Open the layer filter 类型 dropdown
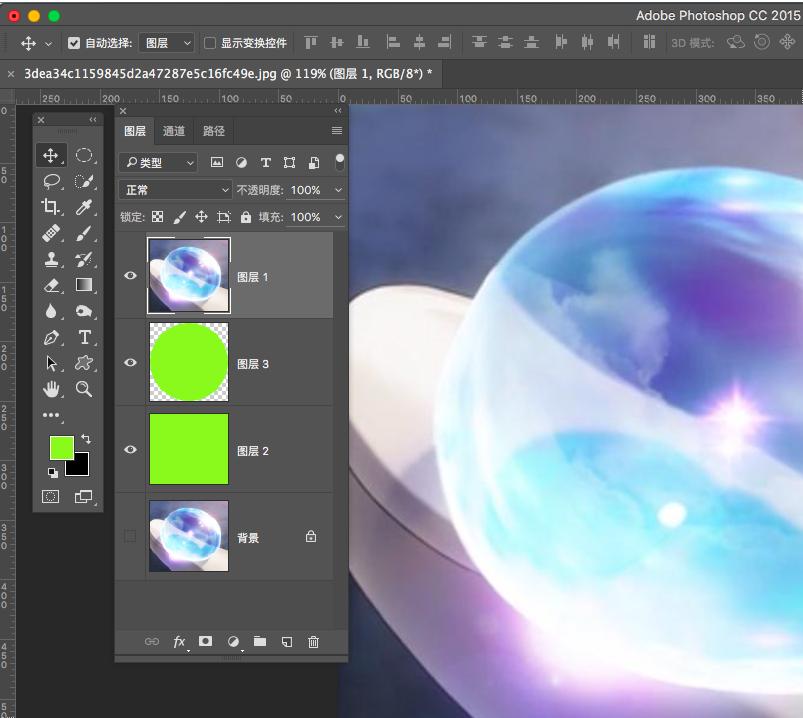This screenshot has width=803, height=718. click(158, 162)
